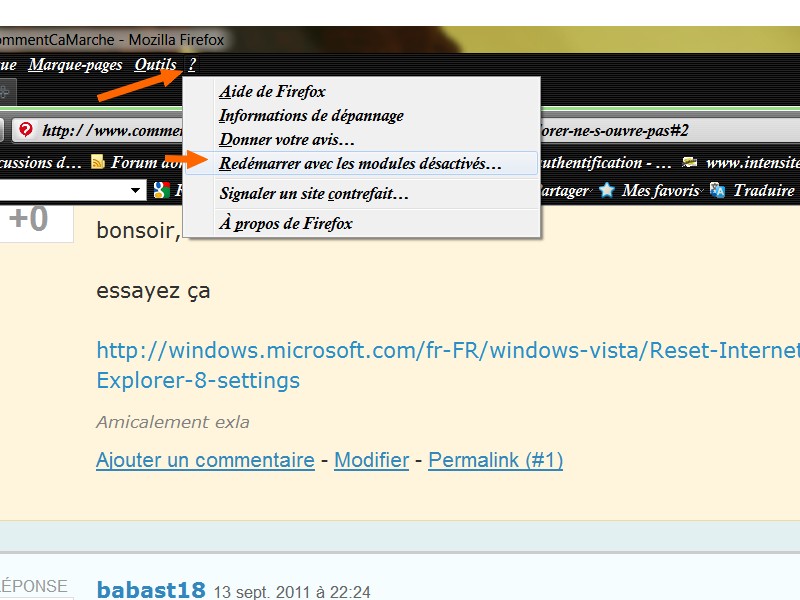Screen dimensions: 800x600
Task: Choose Signaler un site contrefait…
Action: [361, 194]
